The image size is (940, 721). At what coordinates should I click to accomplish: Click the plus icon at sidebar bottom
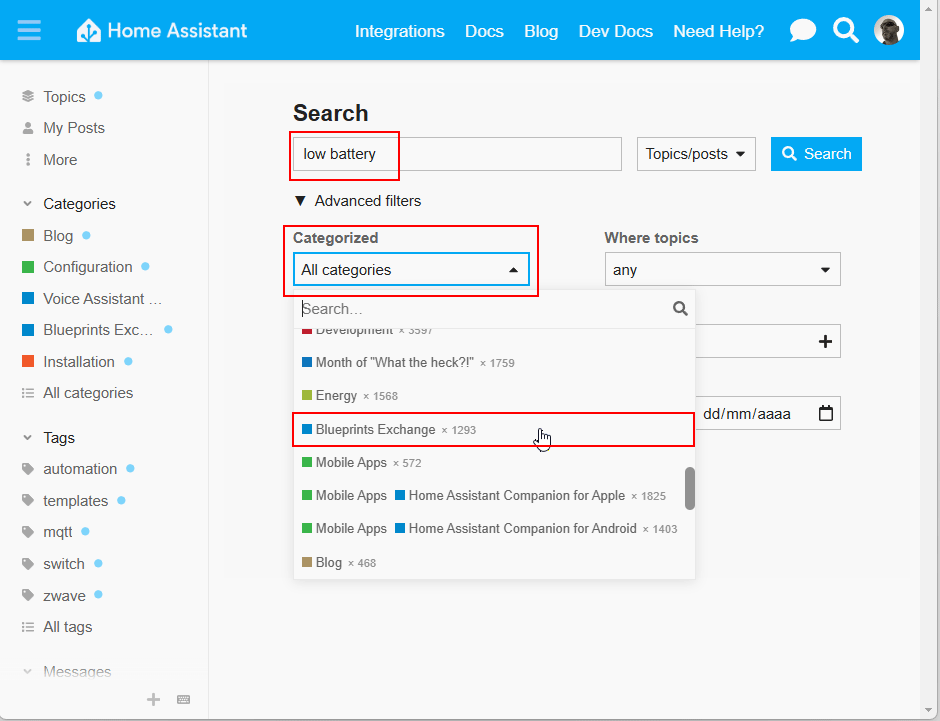[153, 700]
